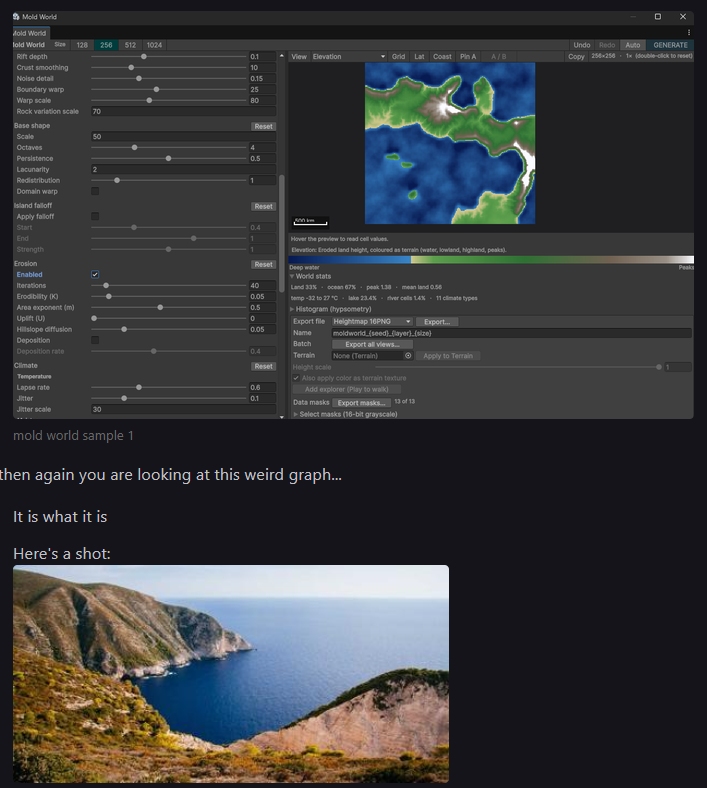Click the Undo button
This screenshot has height=788, width=707.
(582, 45)
